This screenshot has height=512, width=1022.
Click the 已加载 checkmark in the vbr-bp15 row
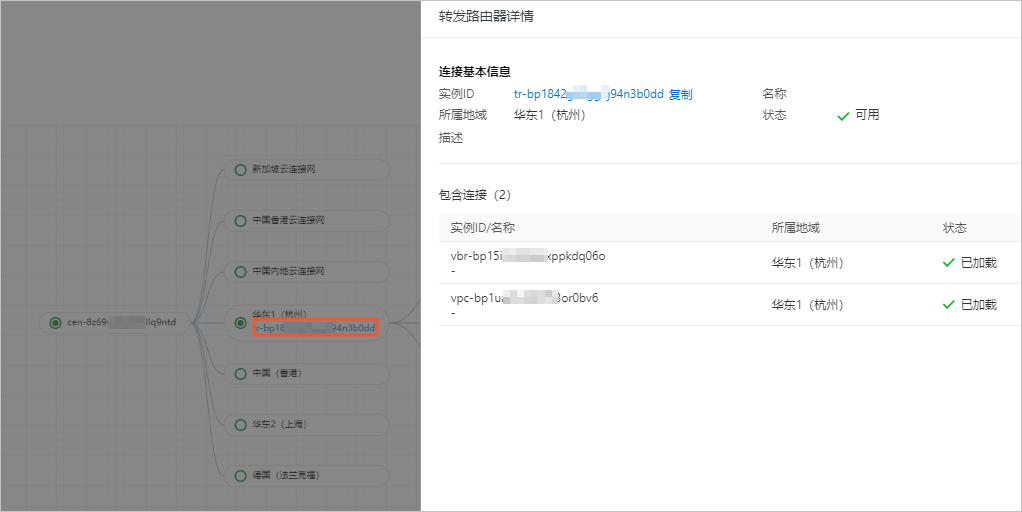(x=948, y=263)
